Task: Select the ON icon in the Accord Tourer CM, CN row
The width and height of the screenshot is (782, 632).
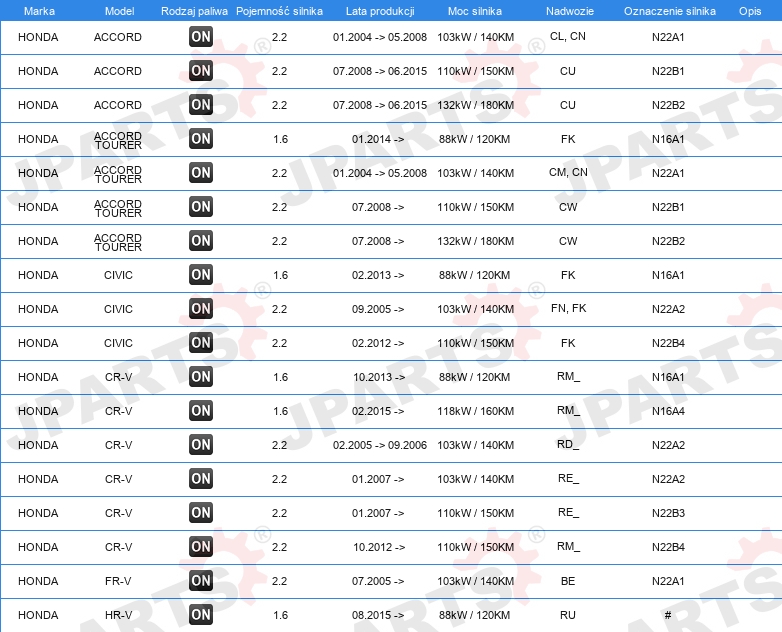Action: coord(201,173)
